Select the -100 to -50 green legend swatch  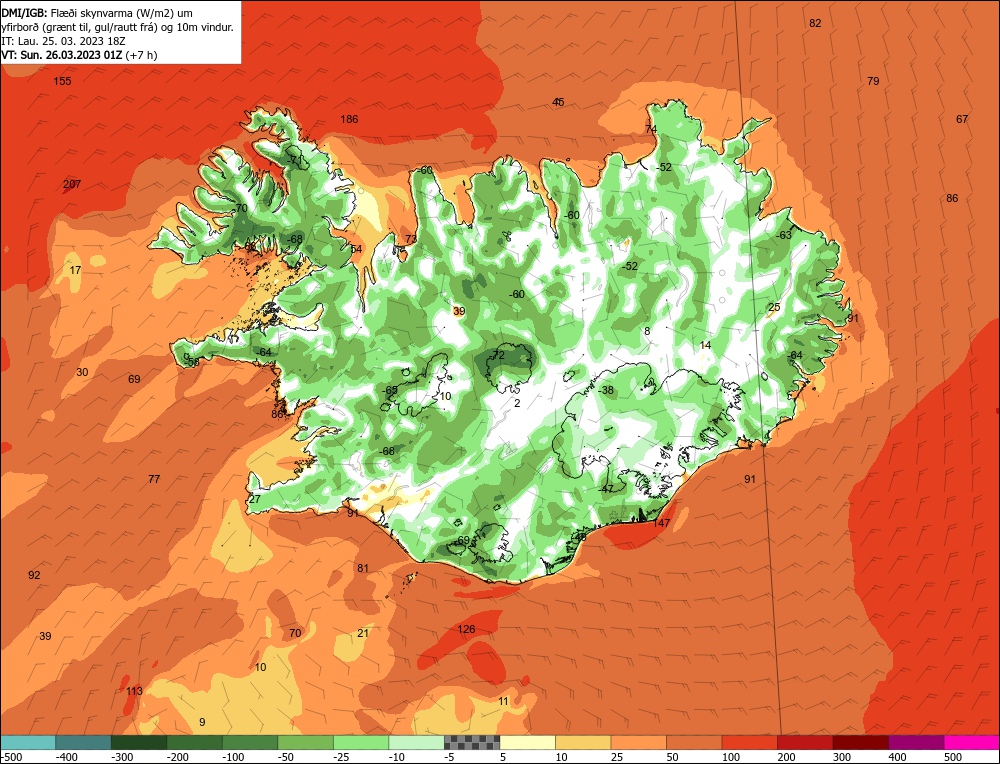[x=249, y=742]
